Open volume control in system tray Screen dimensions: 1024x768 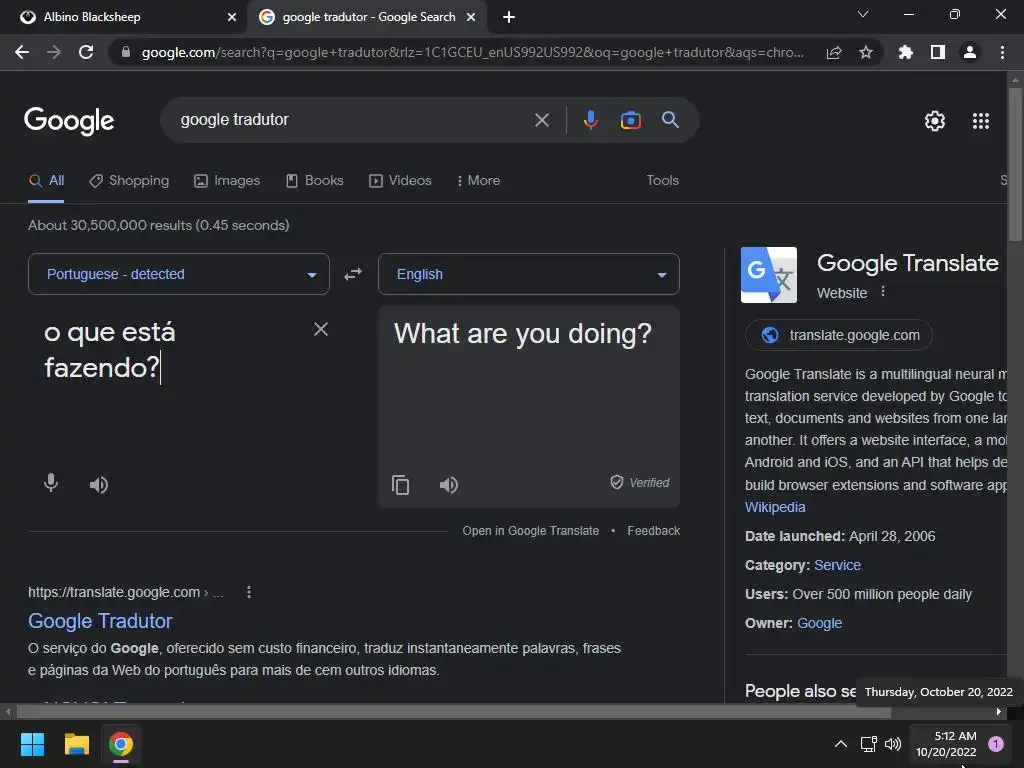(x=893, y=744)
